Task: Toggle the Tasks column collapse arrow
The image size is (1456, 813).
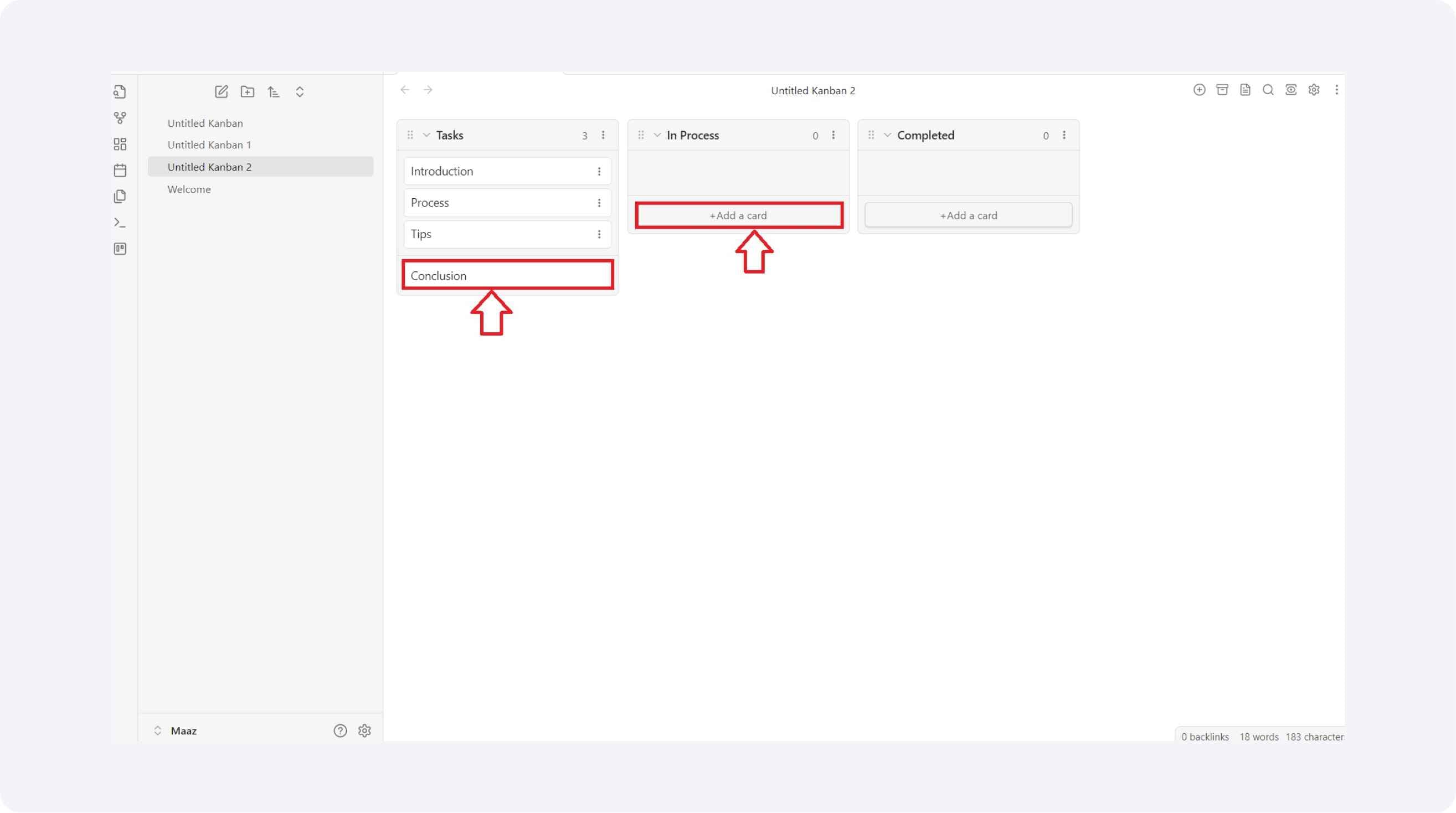Action: (427, 135)
